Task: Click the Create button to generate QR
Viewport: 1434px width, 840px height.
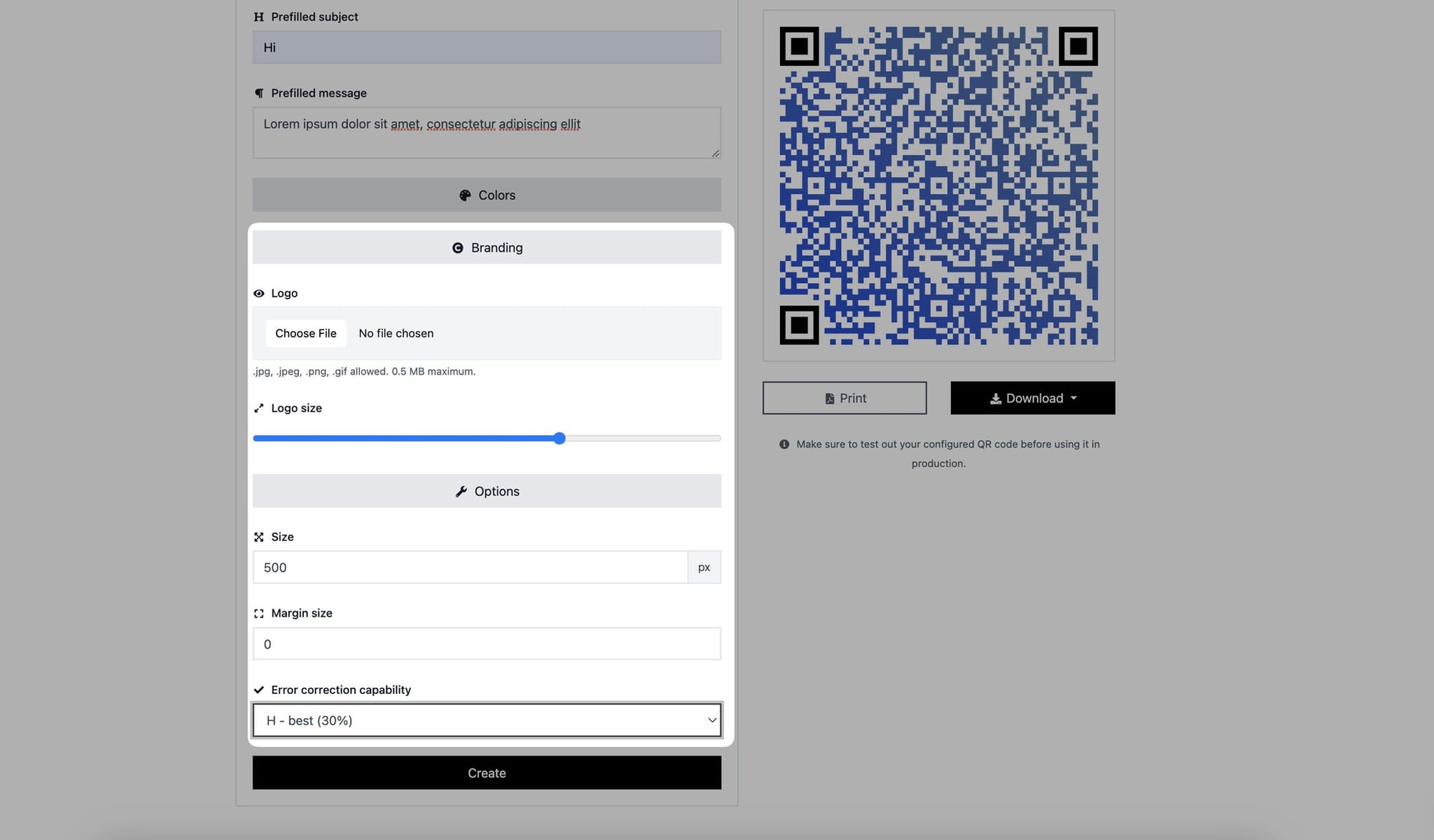Action: pyautogui.click(x=487, y=772)
